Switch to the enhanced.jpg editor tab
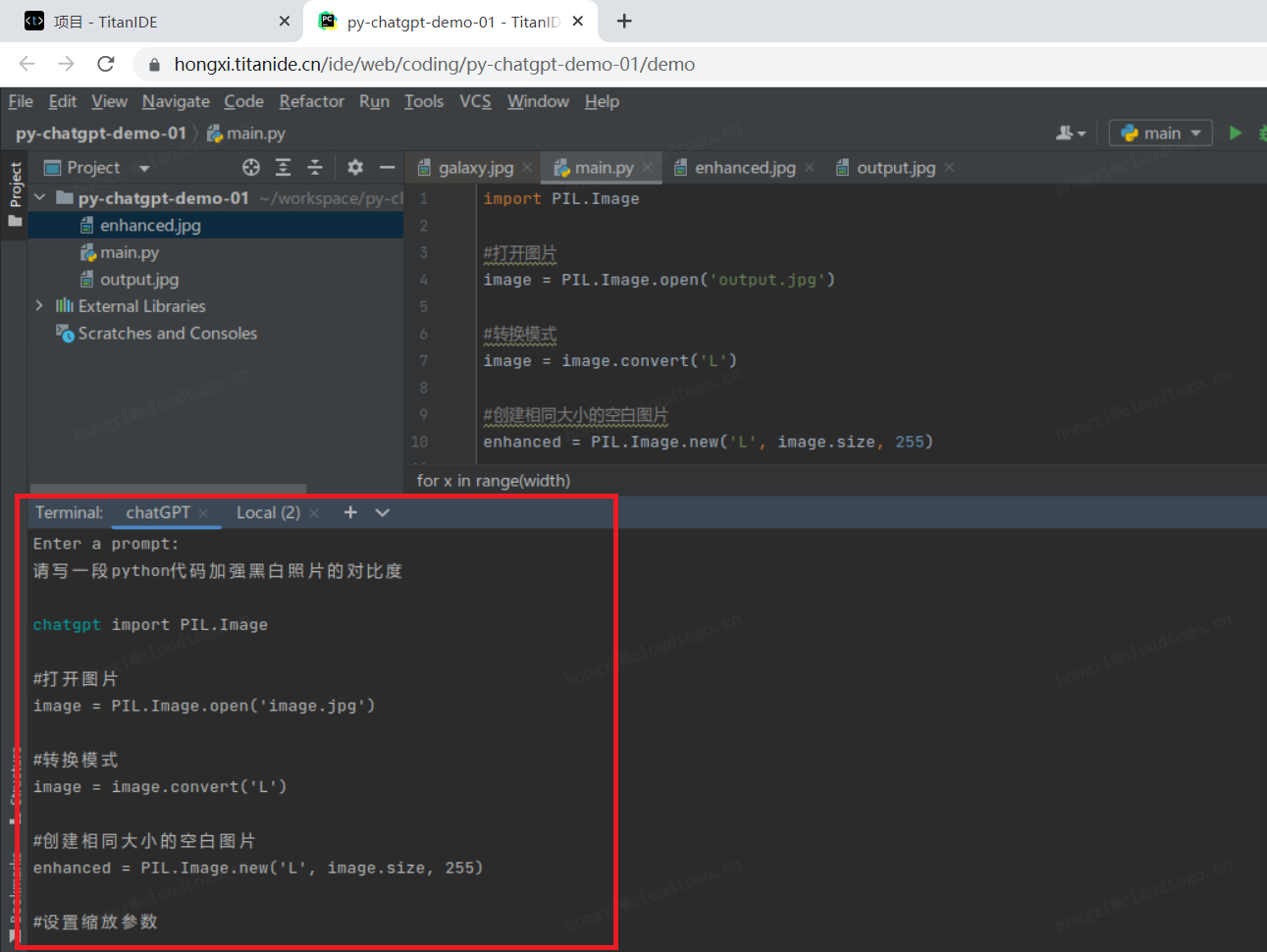1267x952 pixels. (744, 168)
